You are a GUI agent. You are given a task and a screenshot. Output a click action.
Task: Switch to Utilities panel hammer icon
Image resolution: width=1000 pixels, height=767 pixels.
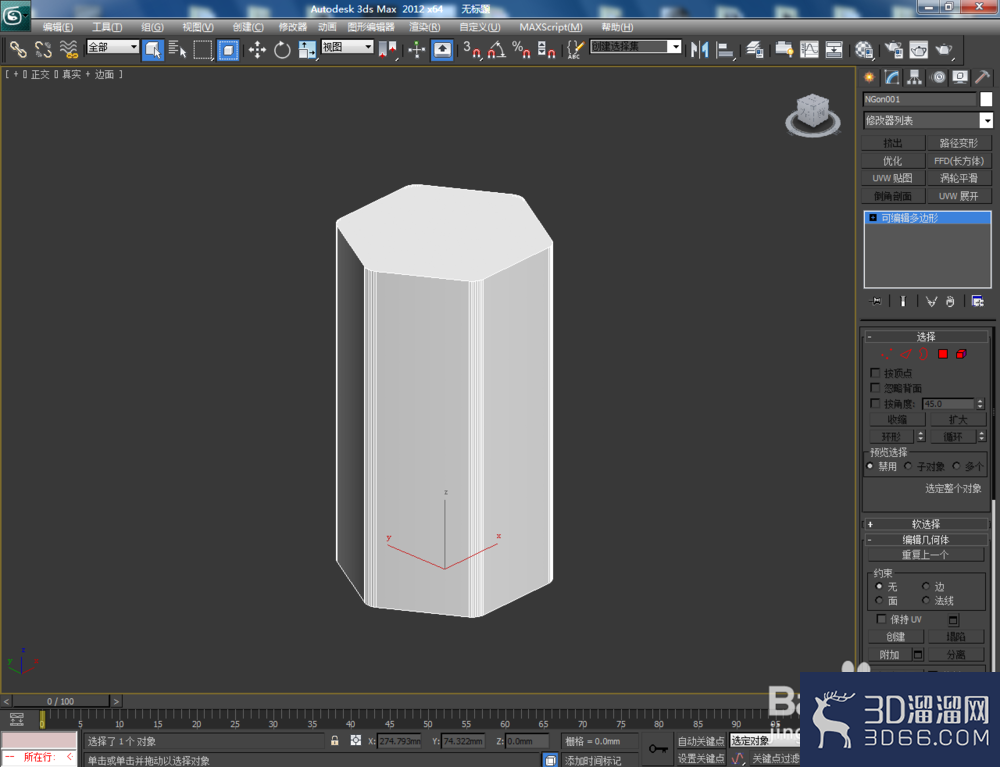pos(982,77)
